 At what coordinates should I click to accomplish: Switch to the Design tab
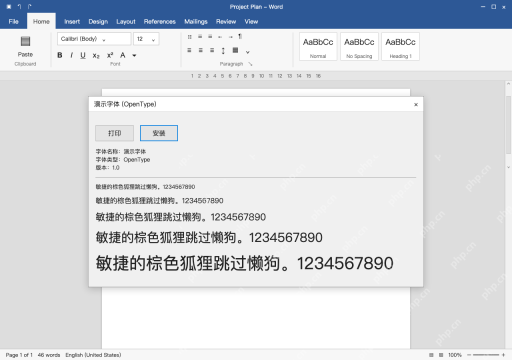click(98, 21)
